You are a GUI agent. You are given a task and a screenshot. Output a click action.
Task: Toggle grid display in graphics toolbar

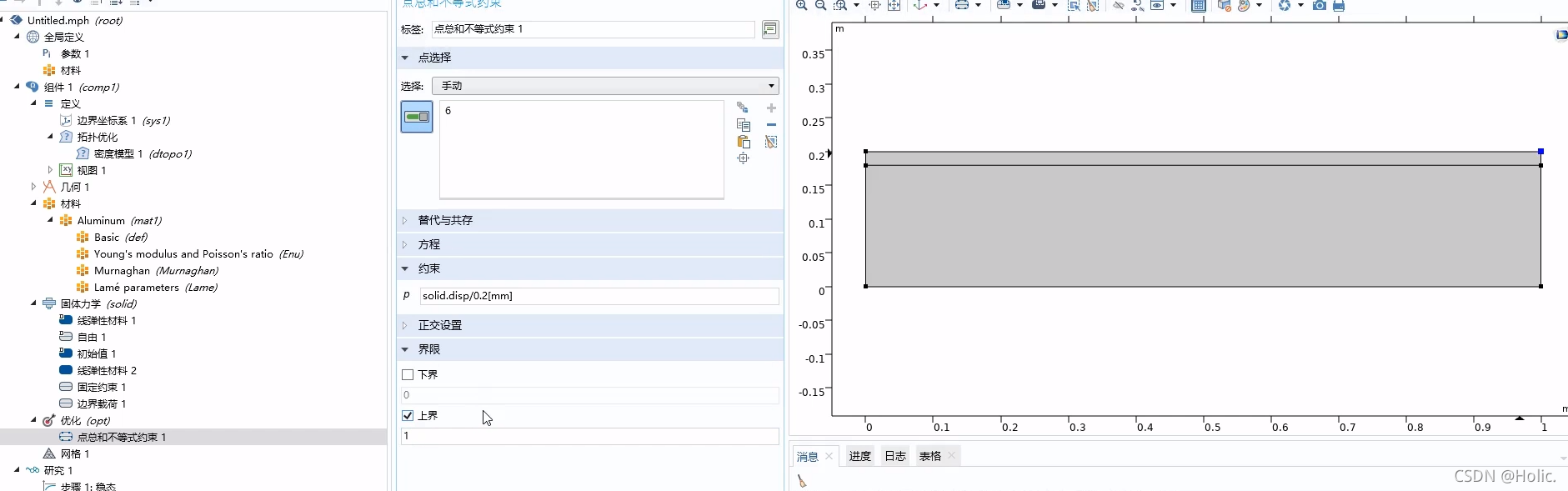pyautogui.click(x=1198, y=5)
